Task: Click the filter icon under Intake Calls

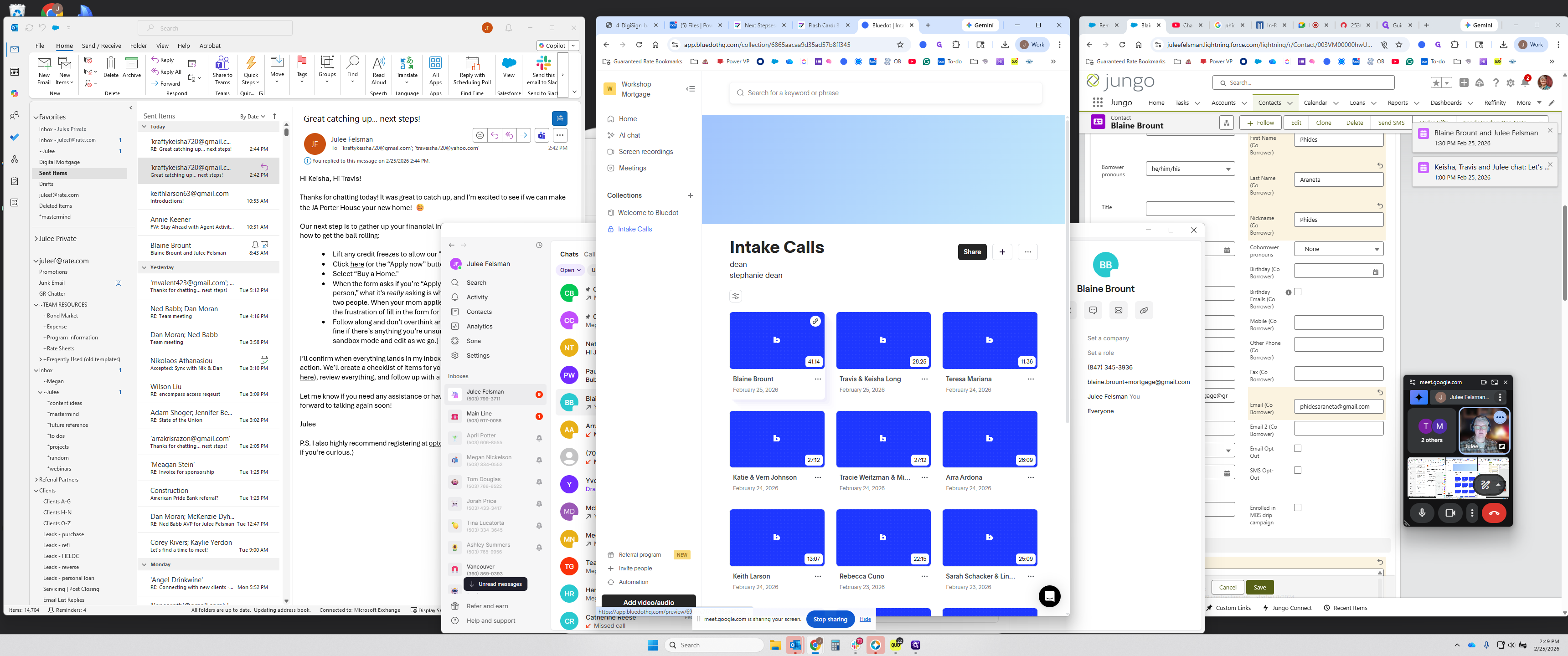Action: [x=735, y=297]
